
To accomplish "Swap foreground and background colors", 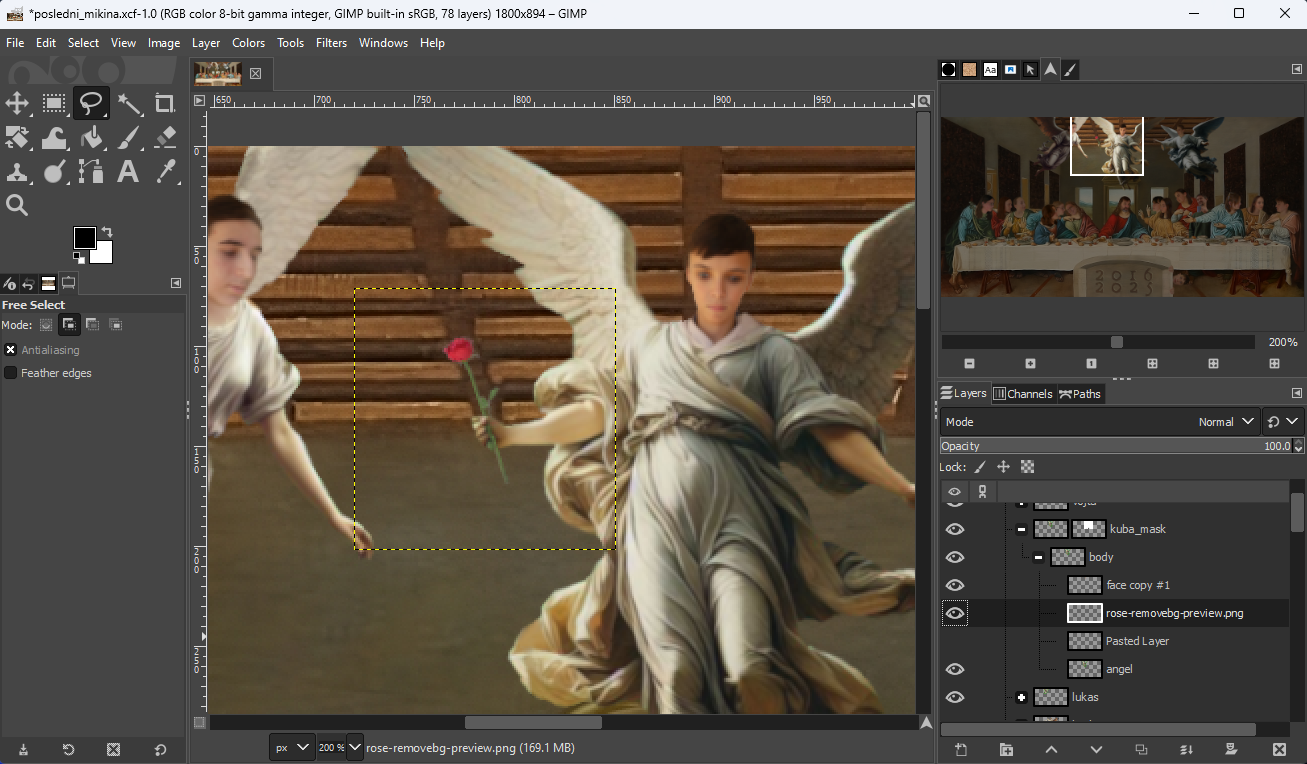I will (x=107, y=232).
